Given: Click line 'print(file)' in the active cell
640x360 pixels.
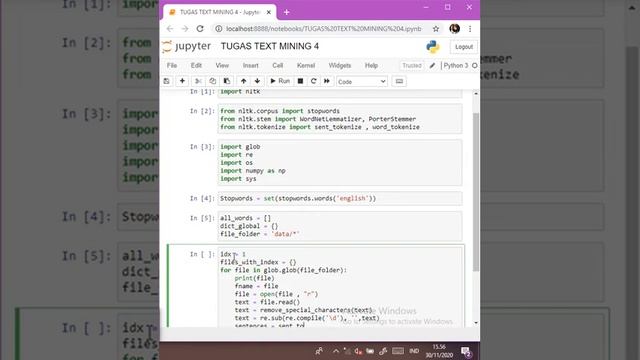Looking at the screenshot, I should point(254,278).
